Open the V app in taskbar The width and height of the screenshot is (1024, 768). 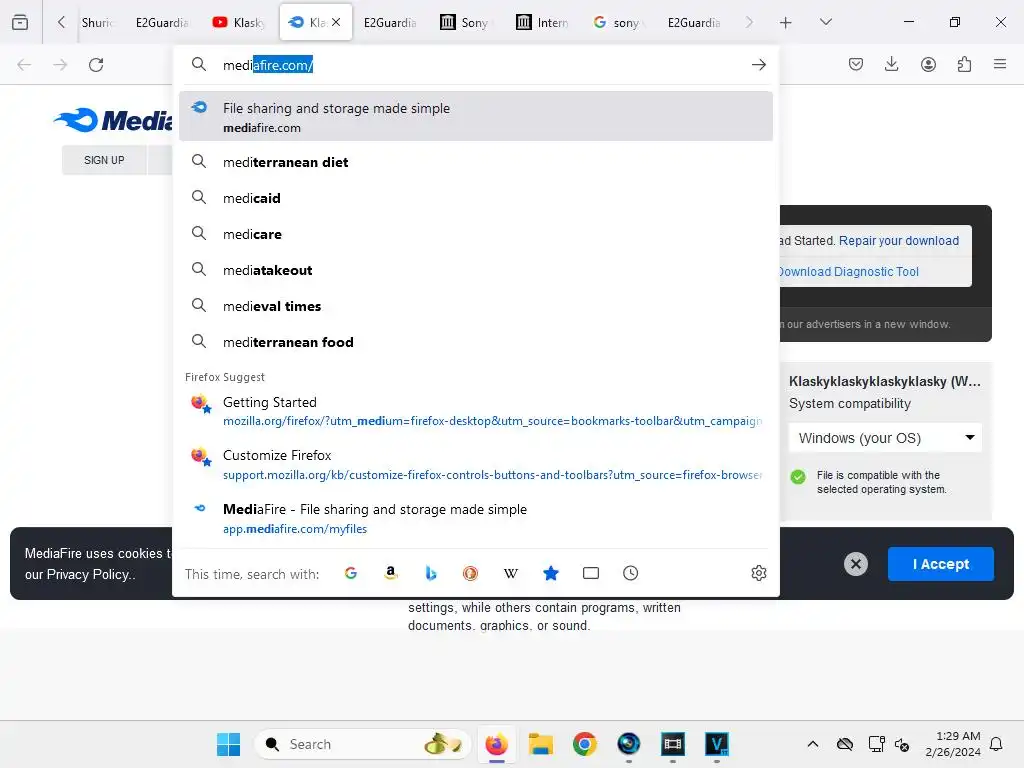click(x=716, y=744)
